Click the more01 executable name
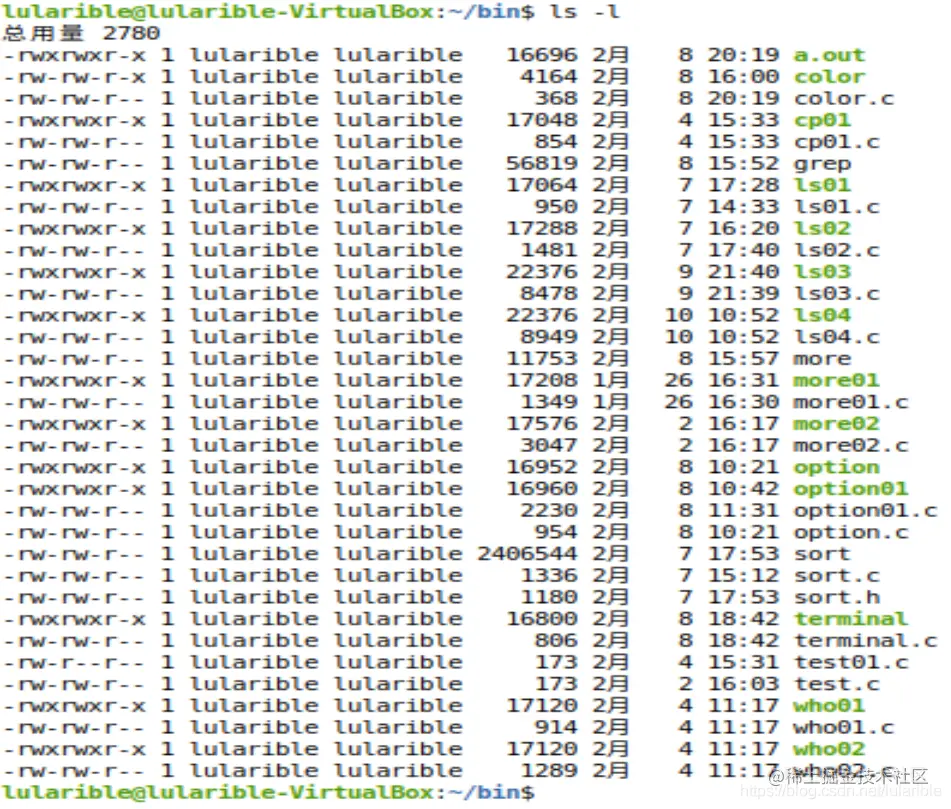 click(x=836, y=380)
